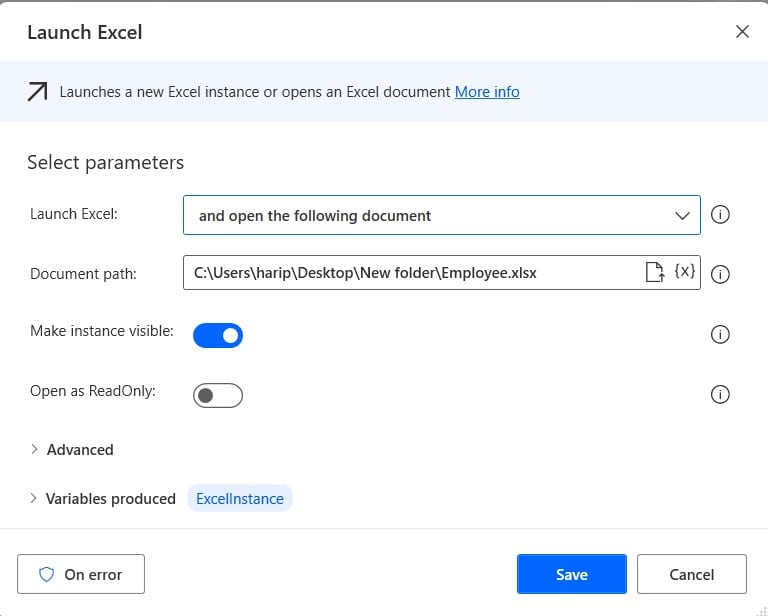View info for Make instance visible
Image resolution: width=768 pixels, height=616 pixels.
pyautogui.click(x=720, y=334)
